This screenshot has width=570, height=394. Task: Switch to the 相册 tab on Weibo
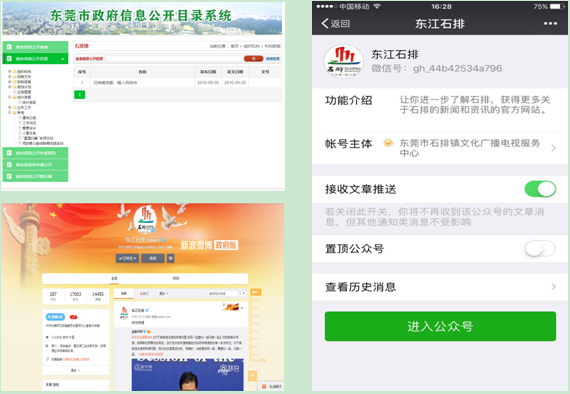point(176,278)
